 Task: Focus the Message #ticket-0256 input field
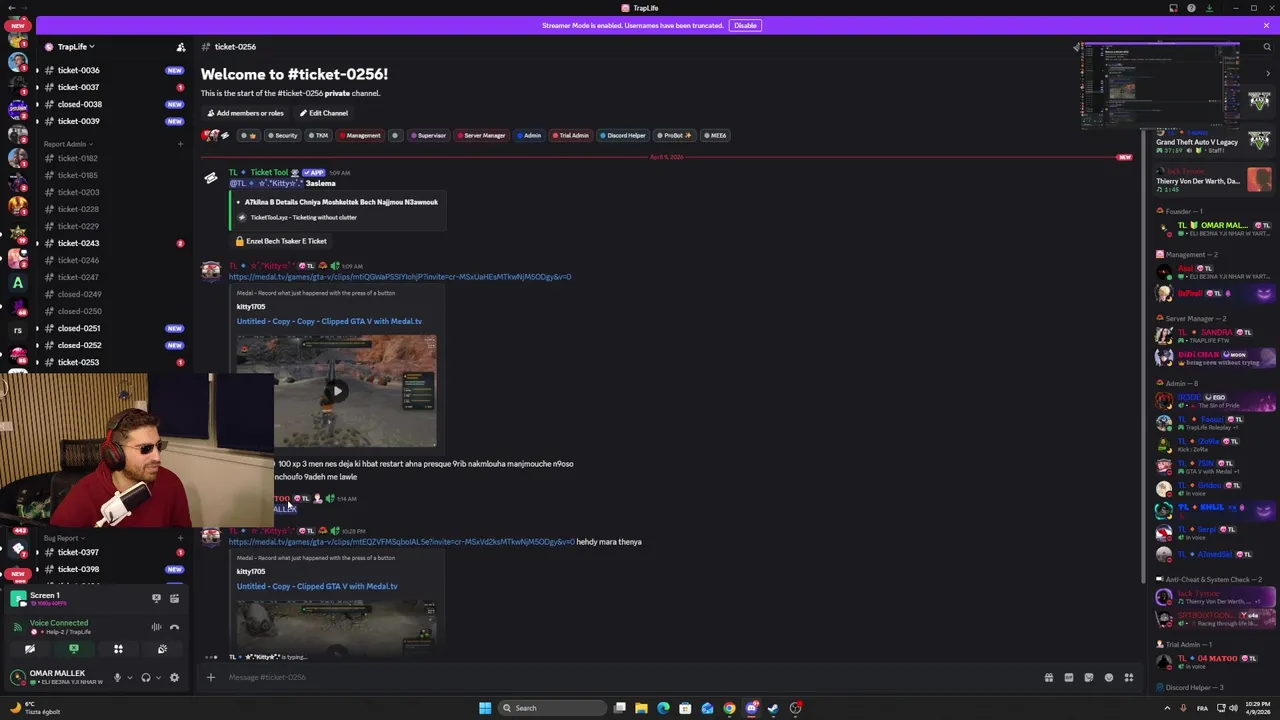[x=630, y=677]
